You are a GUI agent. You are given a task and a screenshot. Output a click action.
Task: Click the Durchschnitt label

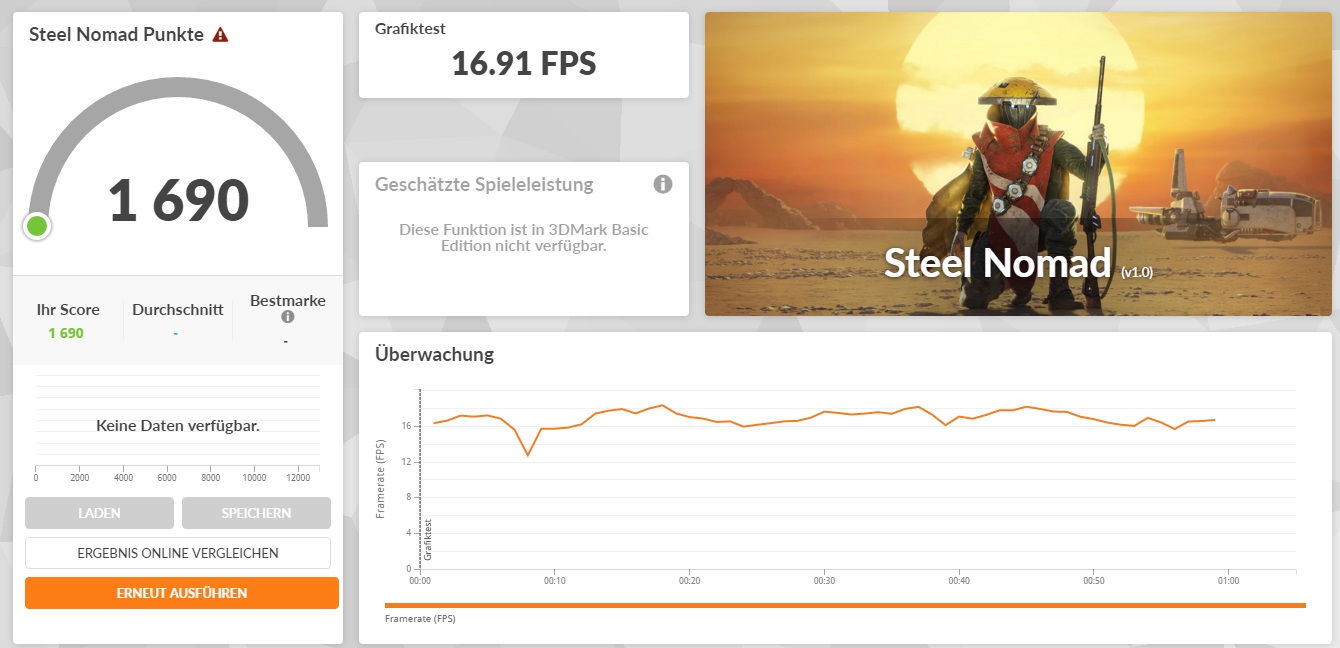pos(178,309)
